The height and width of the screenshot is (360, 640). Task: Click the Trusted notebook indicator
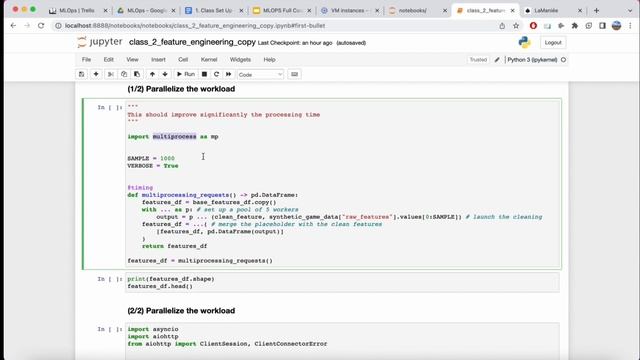[478, 60]
